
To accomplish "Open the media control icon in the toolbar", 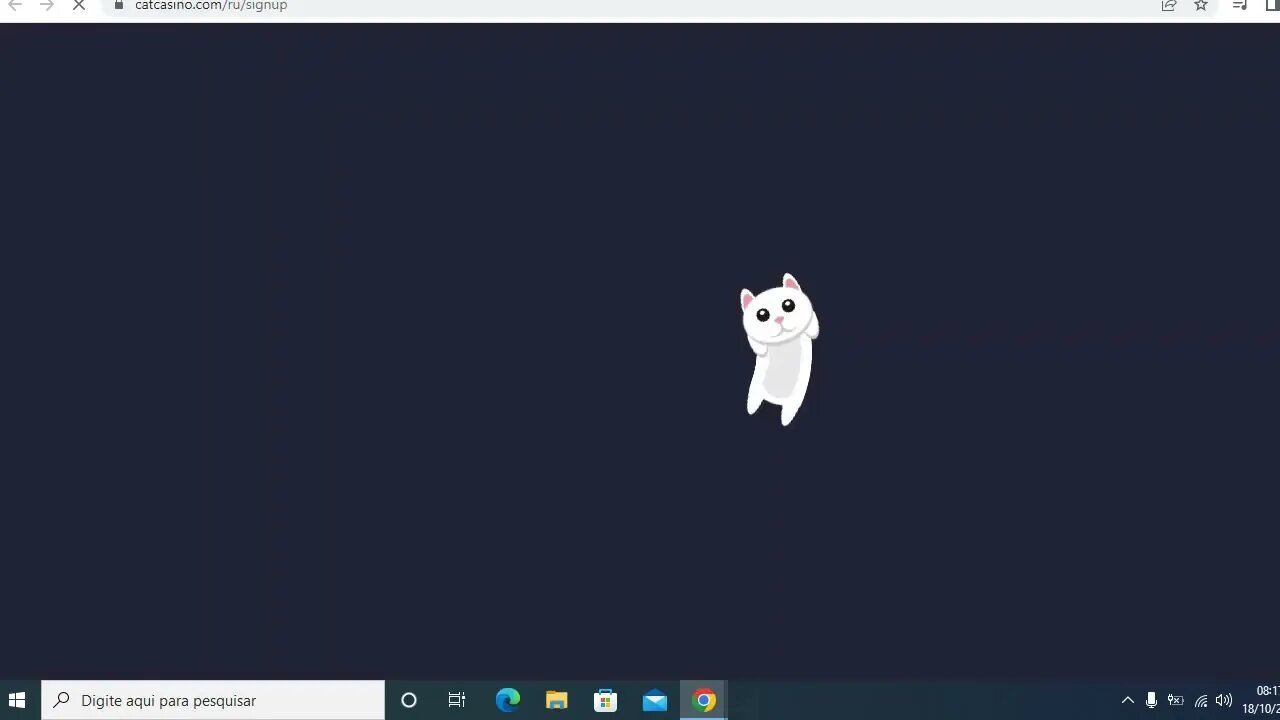I will pos(1240,6).
